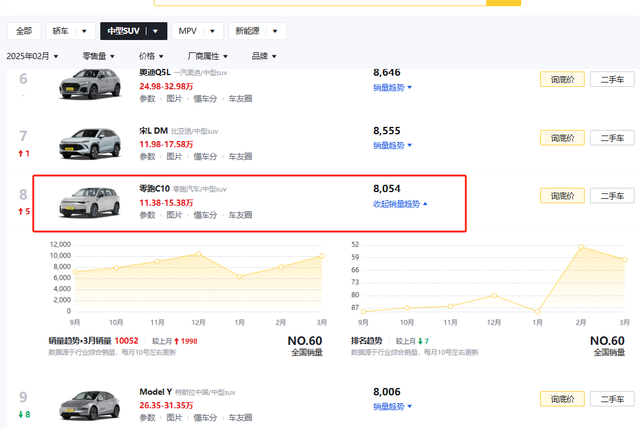The width and height of the screenshot is (640, 428).
Task: Open the MPV dropdown arrow
Action: pos(212,31)
